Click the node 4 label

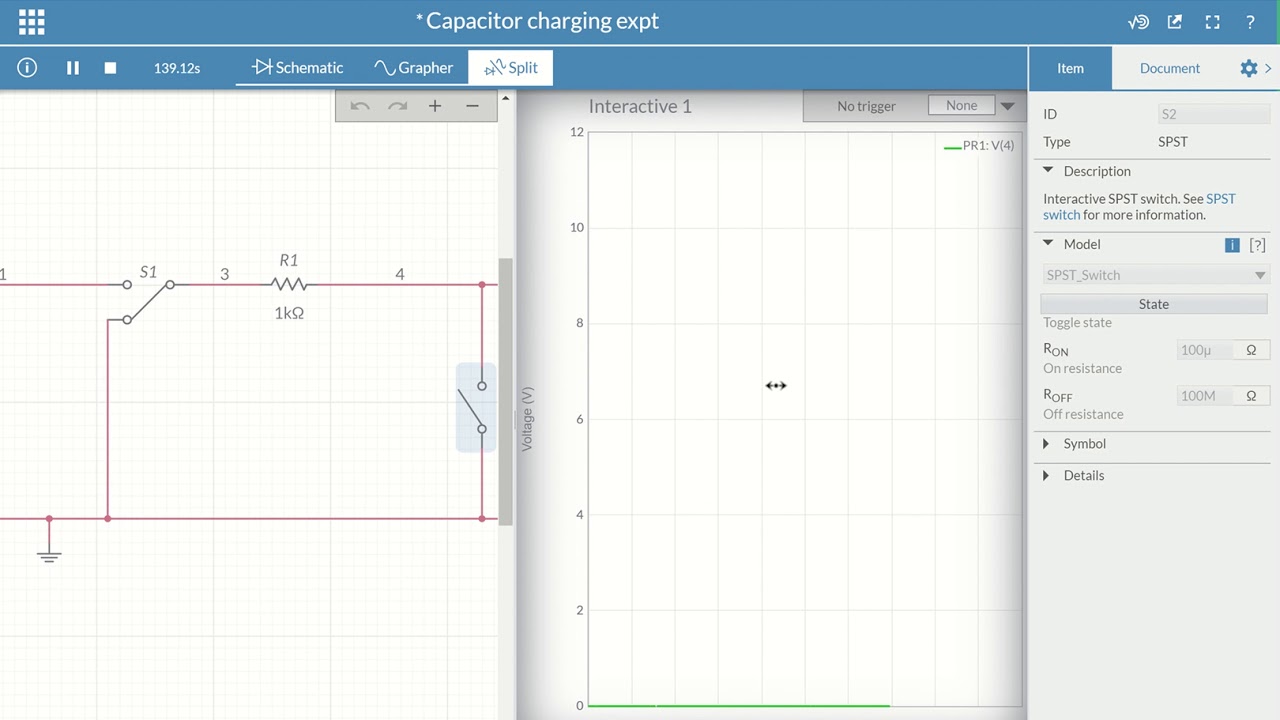(400, 274)
